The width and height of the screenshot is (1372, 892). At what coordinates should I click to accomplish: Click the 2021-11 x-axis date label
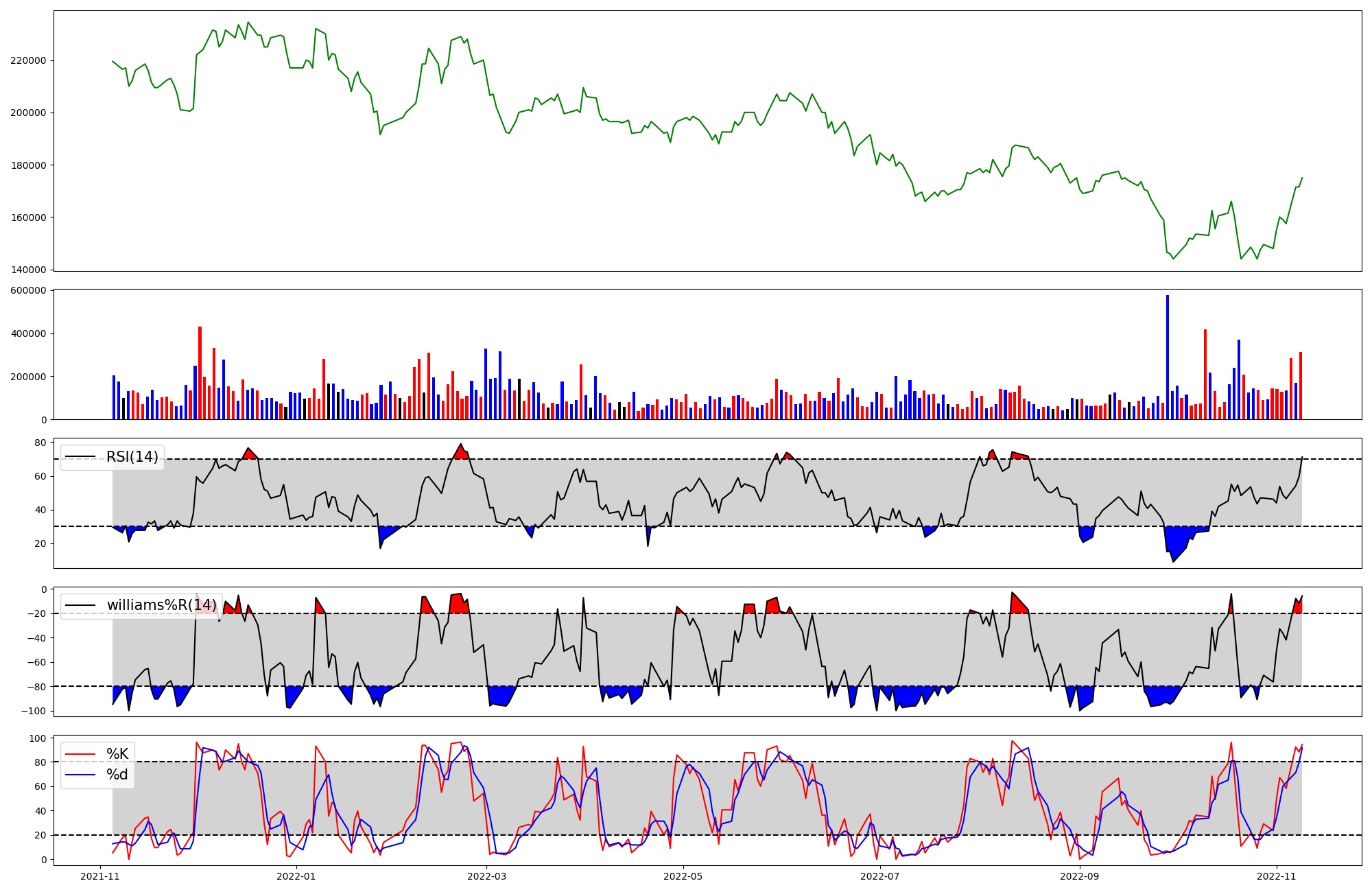(x=101, y=876)
